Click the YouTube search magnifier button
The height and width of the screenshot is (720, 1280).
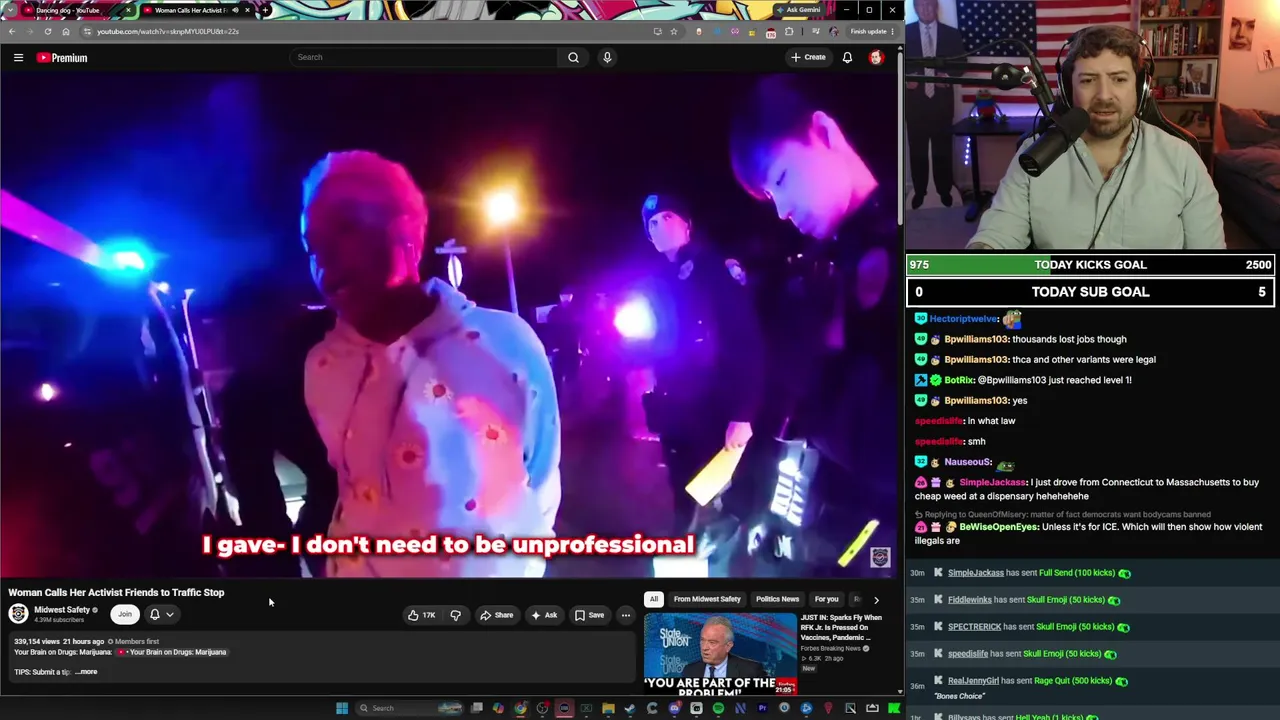pos(573,57)
